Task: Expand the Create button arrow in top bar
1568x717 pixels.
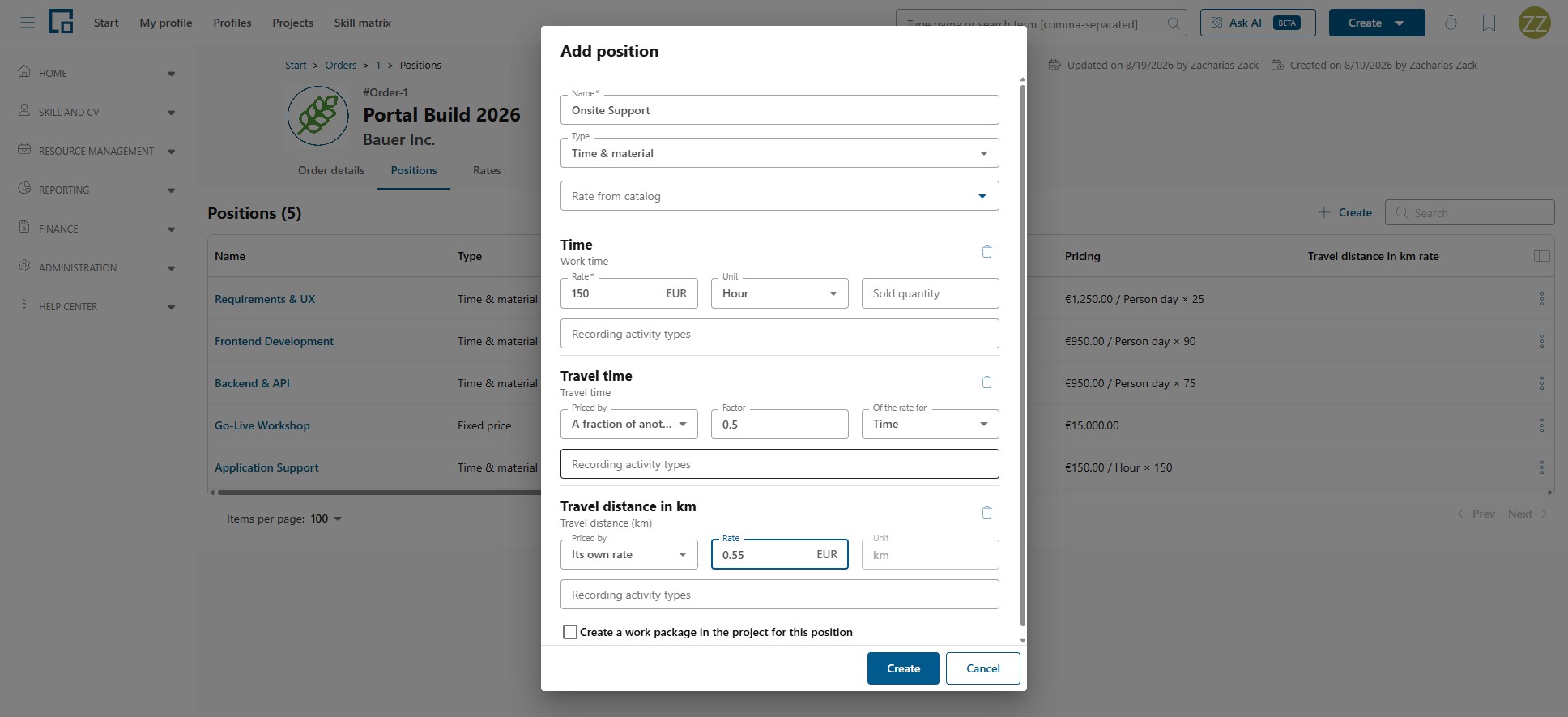Action: pos(1400,23)
